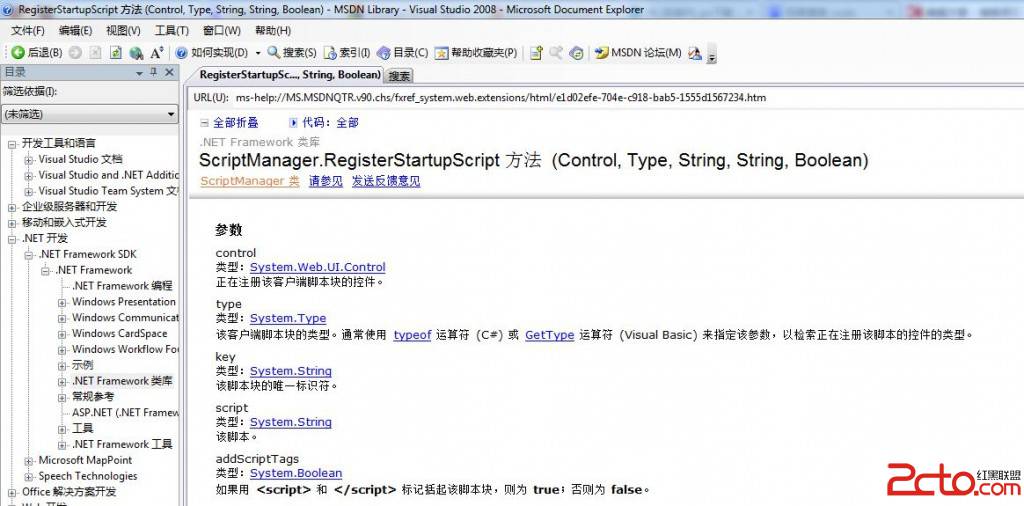1024x506 pixels.
Task: Click the 后退(B) back button
Action: click(x=37, y=53)
